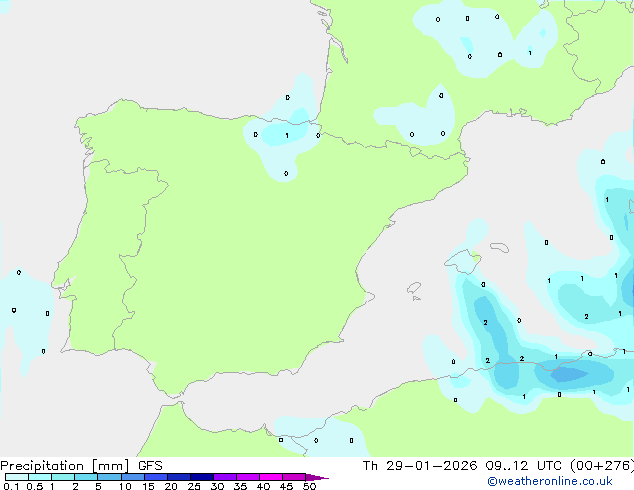Click the Mallorca island outline

tap(463, 262)
